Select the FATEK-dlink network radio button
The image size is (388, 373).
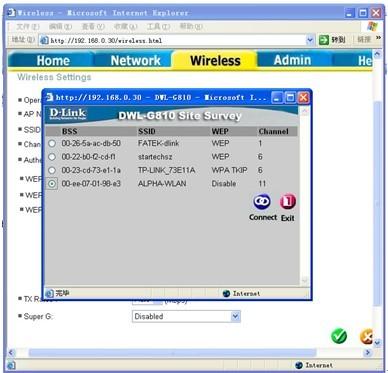[52, 144]
